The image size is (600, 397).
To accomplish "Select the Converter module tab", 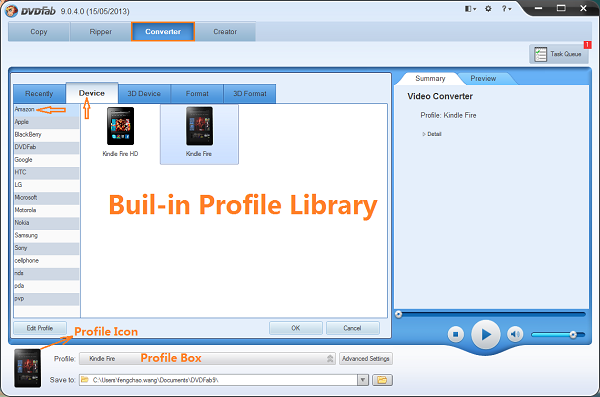I will pos(163,32).
